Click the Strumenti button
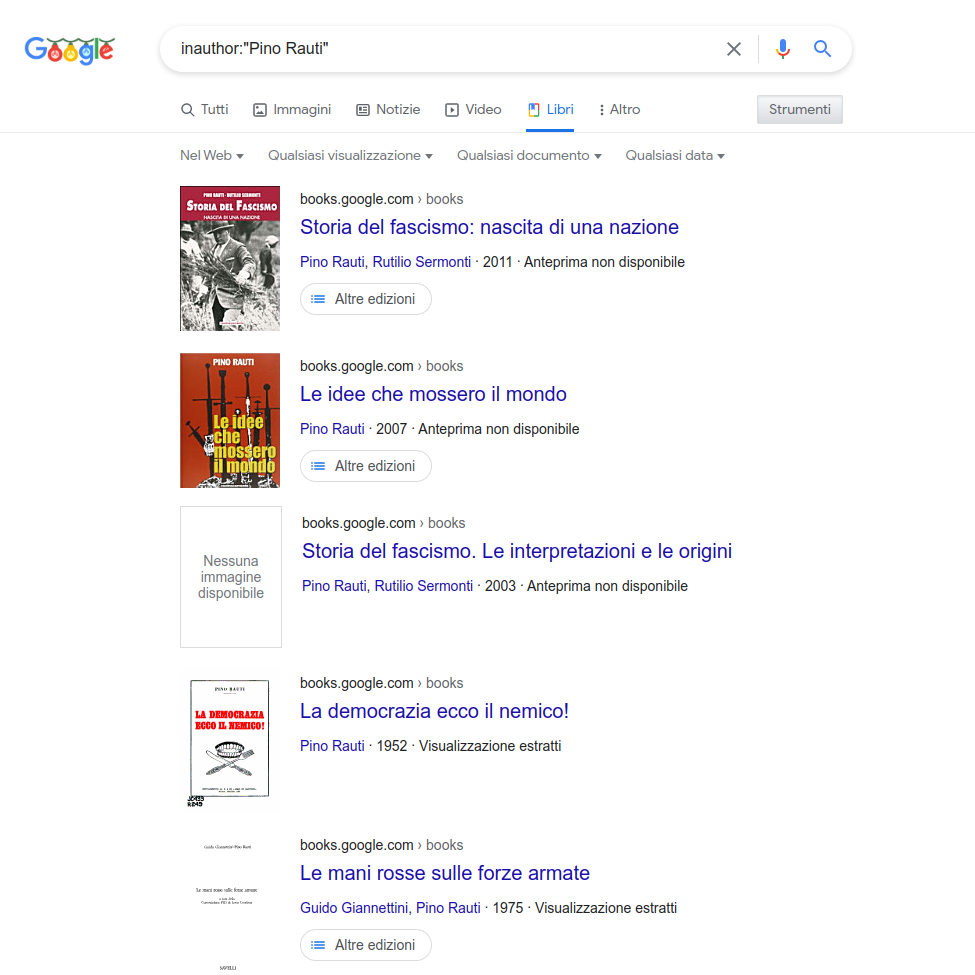Image resolution: width=975 pixels, height=975 pixels. [800, 109]
